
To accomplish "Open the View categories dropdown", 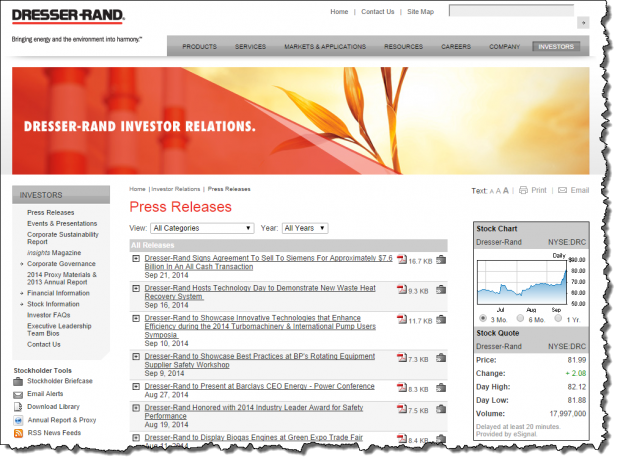I will point(202,228).
